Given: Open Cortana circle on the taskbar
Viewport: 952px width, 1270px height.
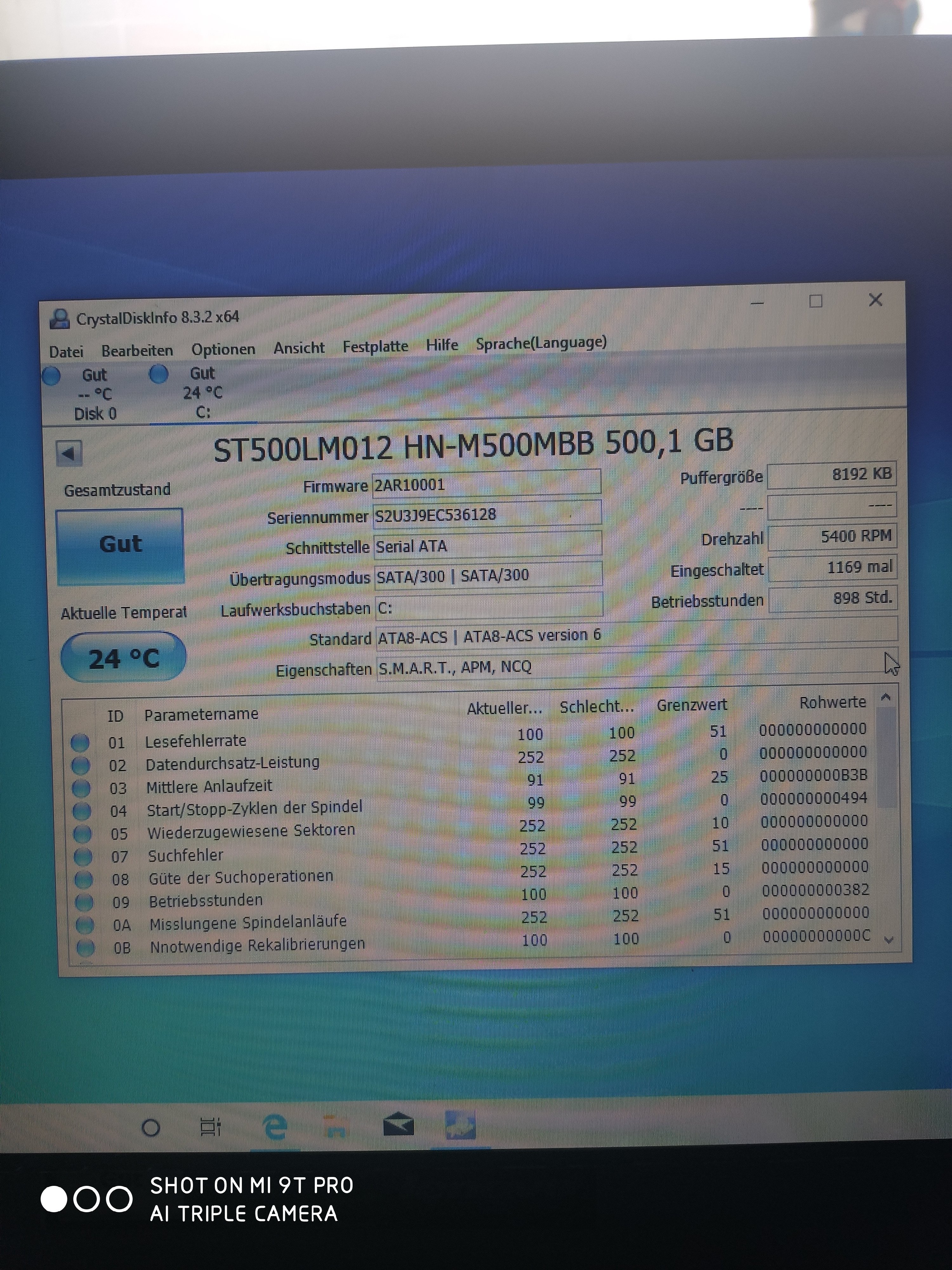Looking at the screenshot, I should (150, 1128).
